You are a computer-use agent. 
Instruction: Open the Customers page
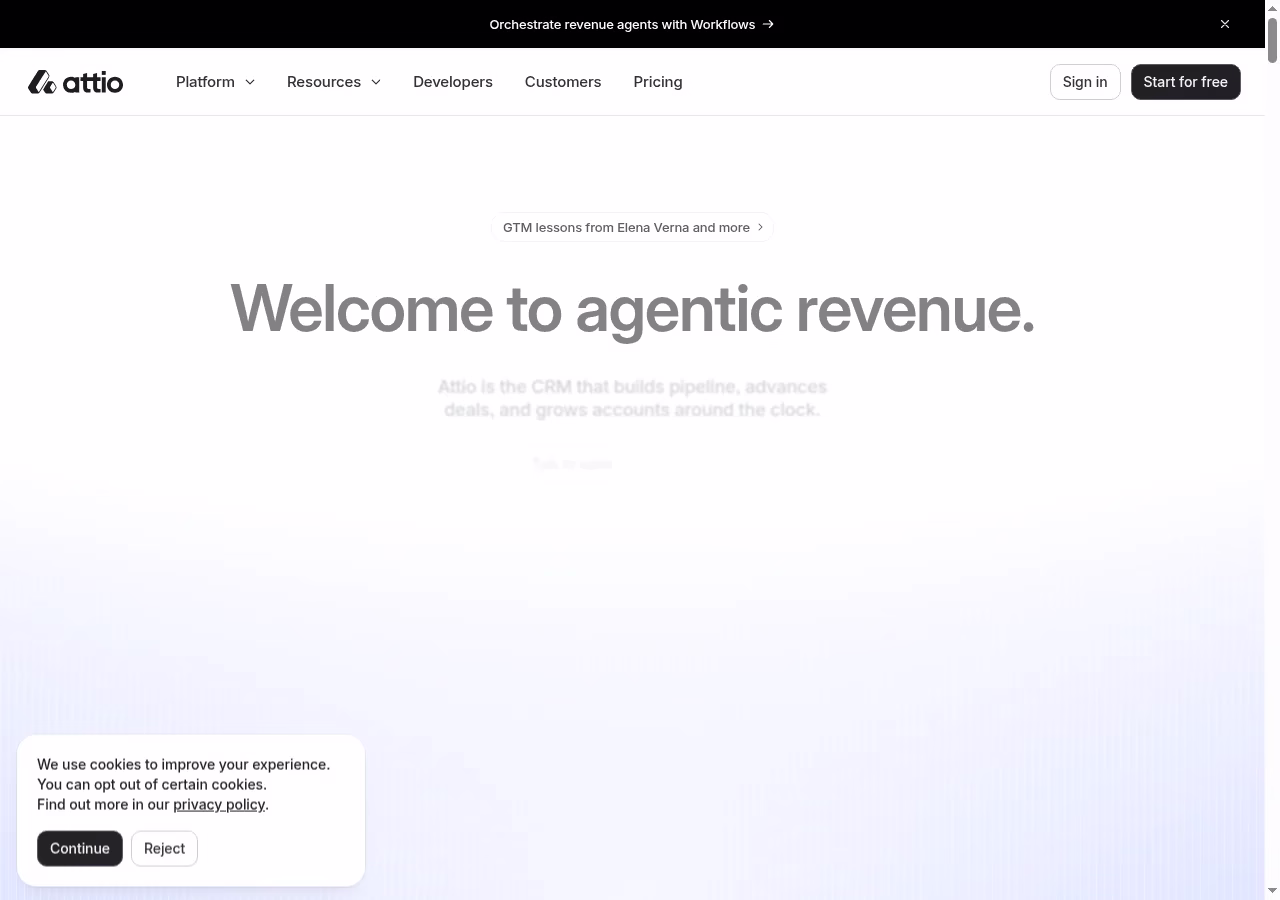click(x=563, y=82)
